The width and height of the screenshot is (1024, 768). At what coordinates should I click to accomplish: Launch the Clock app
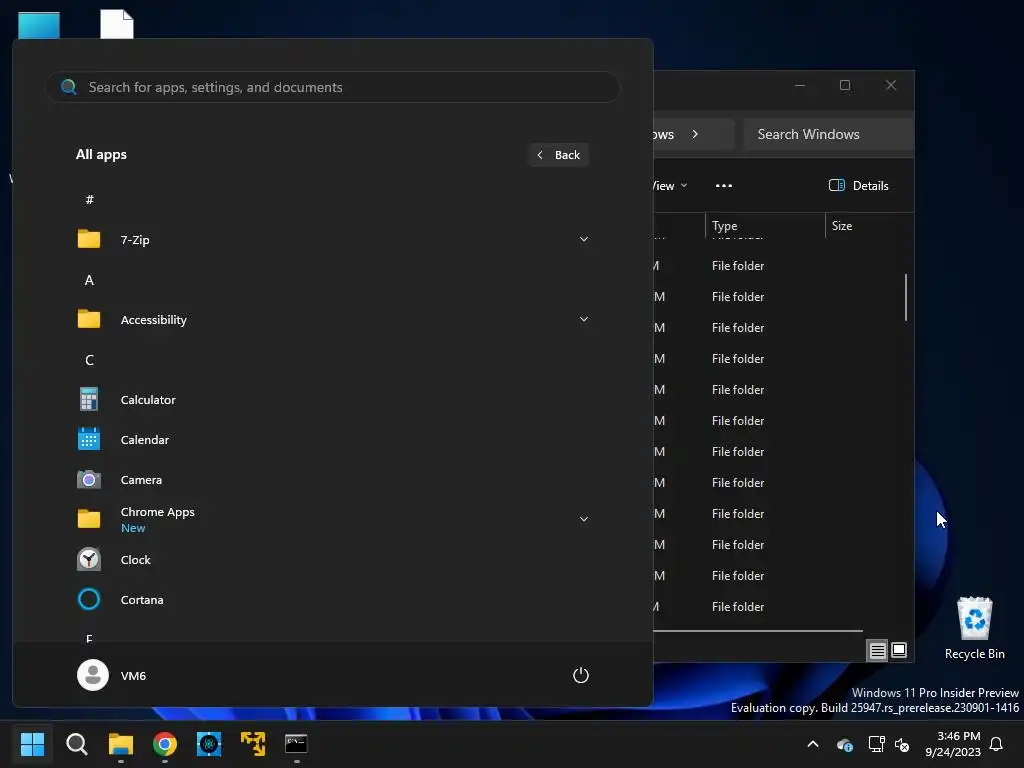pos(332,560)
